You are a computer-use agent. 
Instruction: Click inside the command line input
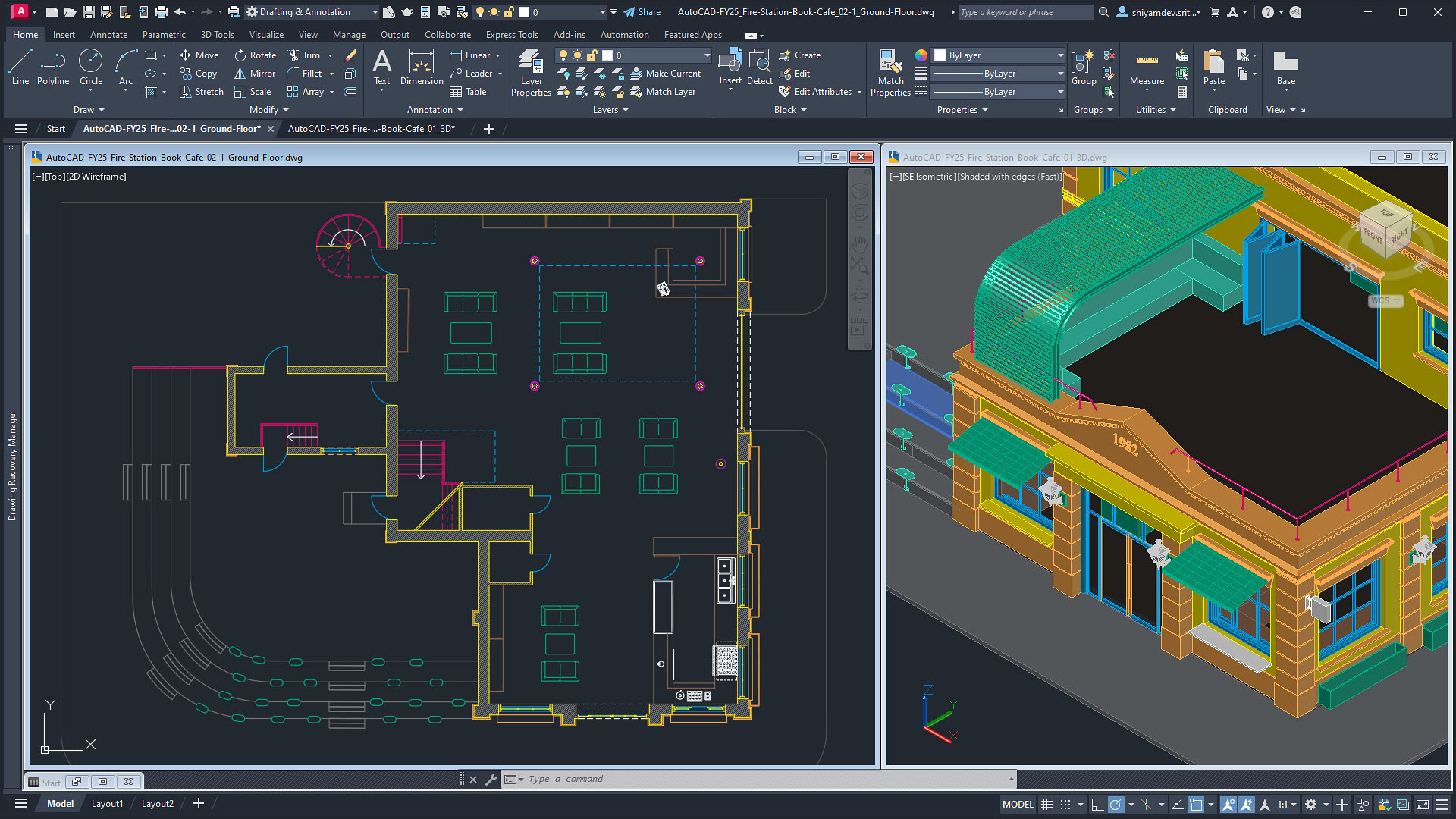pyautogui.click(x=682, y=779)
